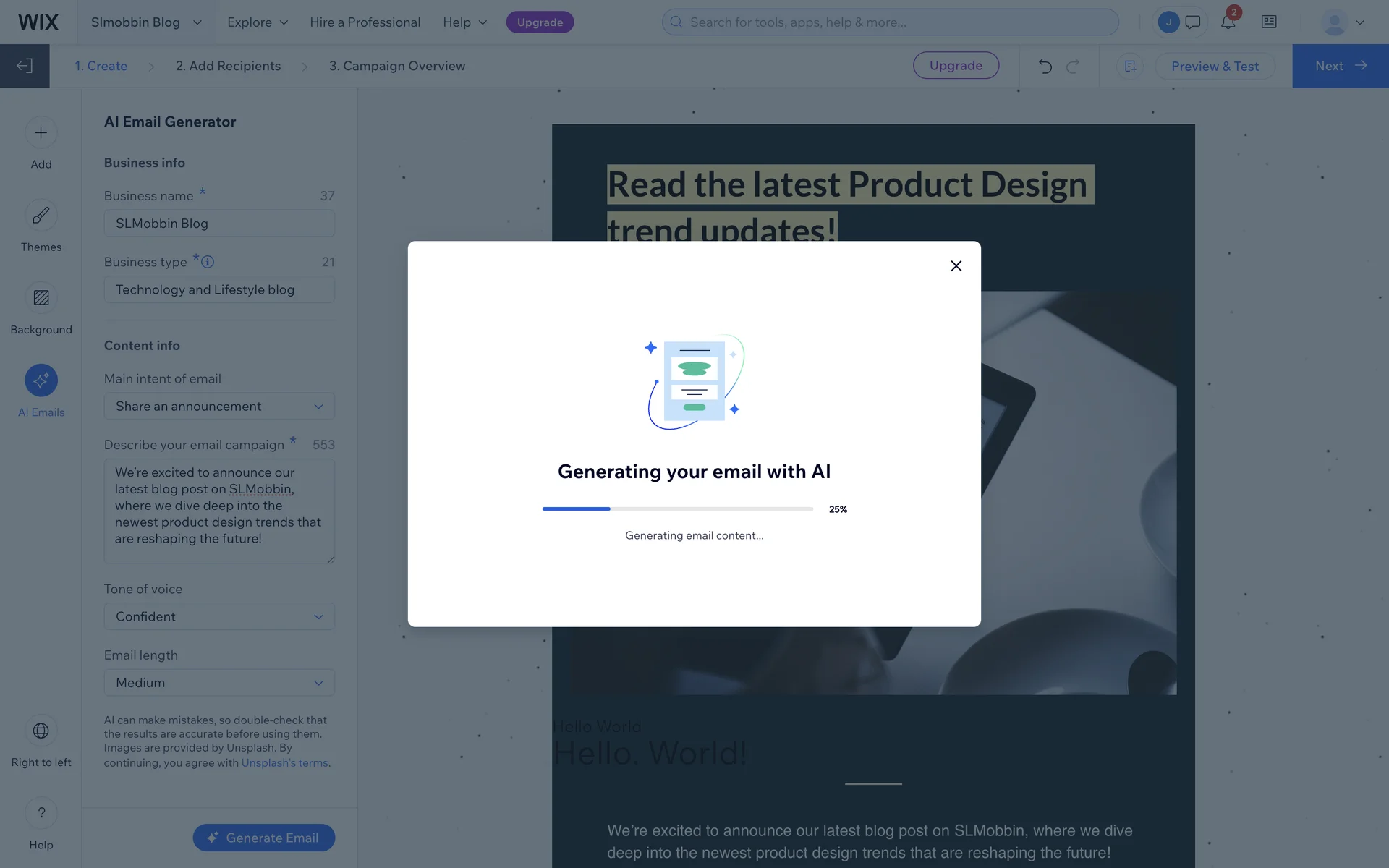Open the Tone of voice dropdown
Screen dimensions: 1389x868
point(219,617)
